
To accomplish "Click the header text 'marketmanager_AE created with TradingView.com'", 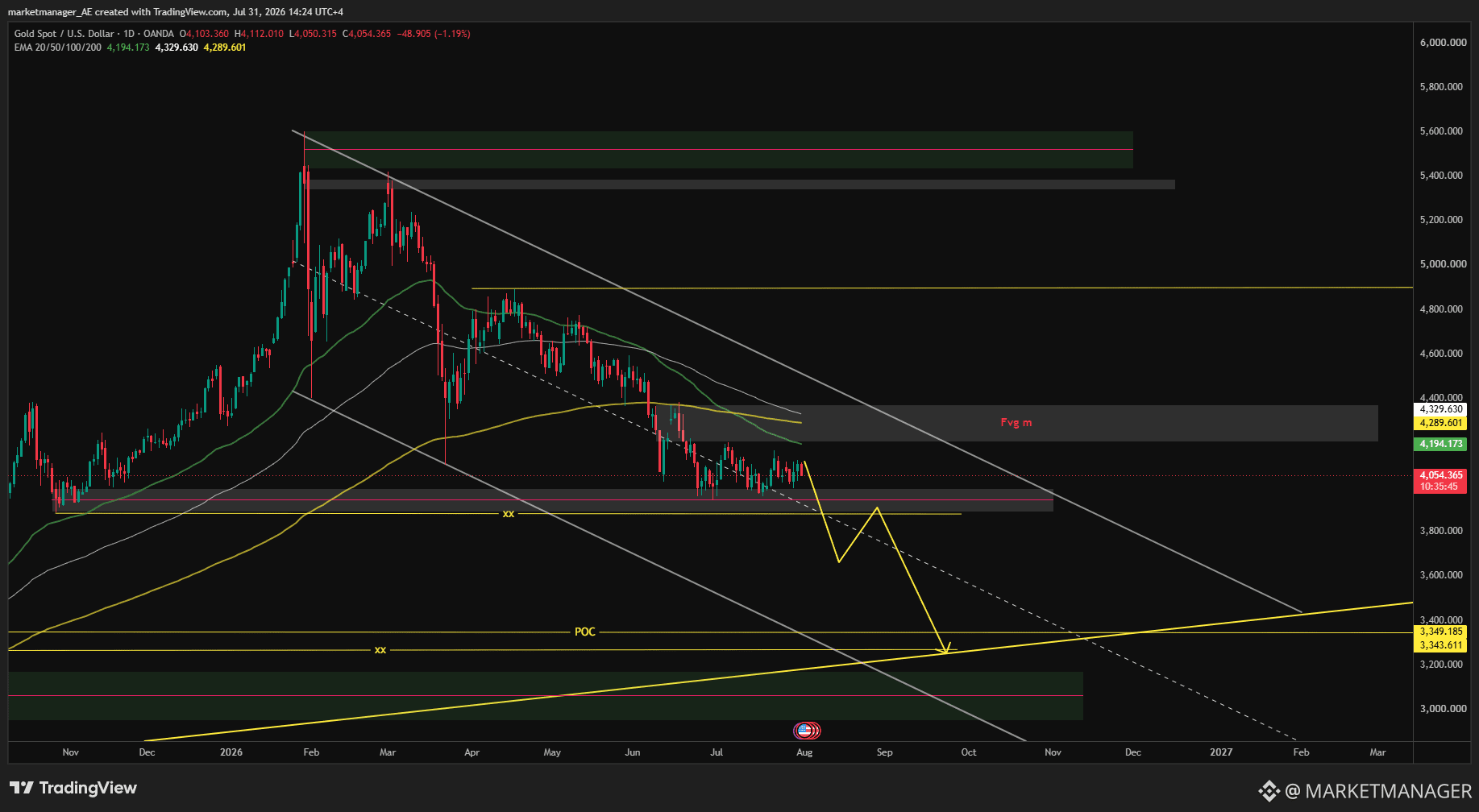I will 118,12.
